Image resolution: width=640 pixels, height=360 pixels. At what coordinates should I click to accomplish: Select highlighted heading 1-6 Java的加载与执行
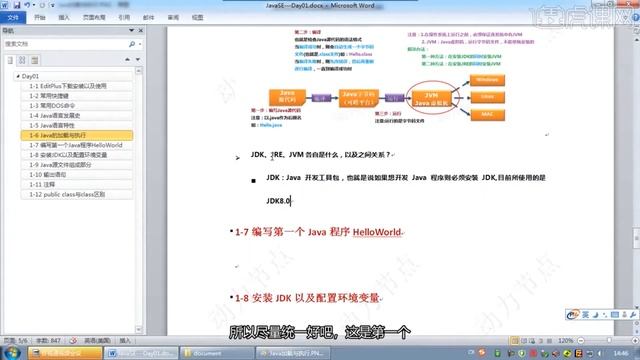tap(77, 135)
